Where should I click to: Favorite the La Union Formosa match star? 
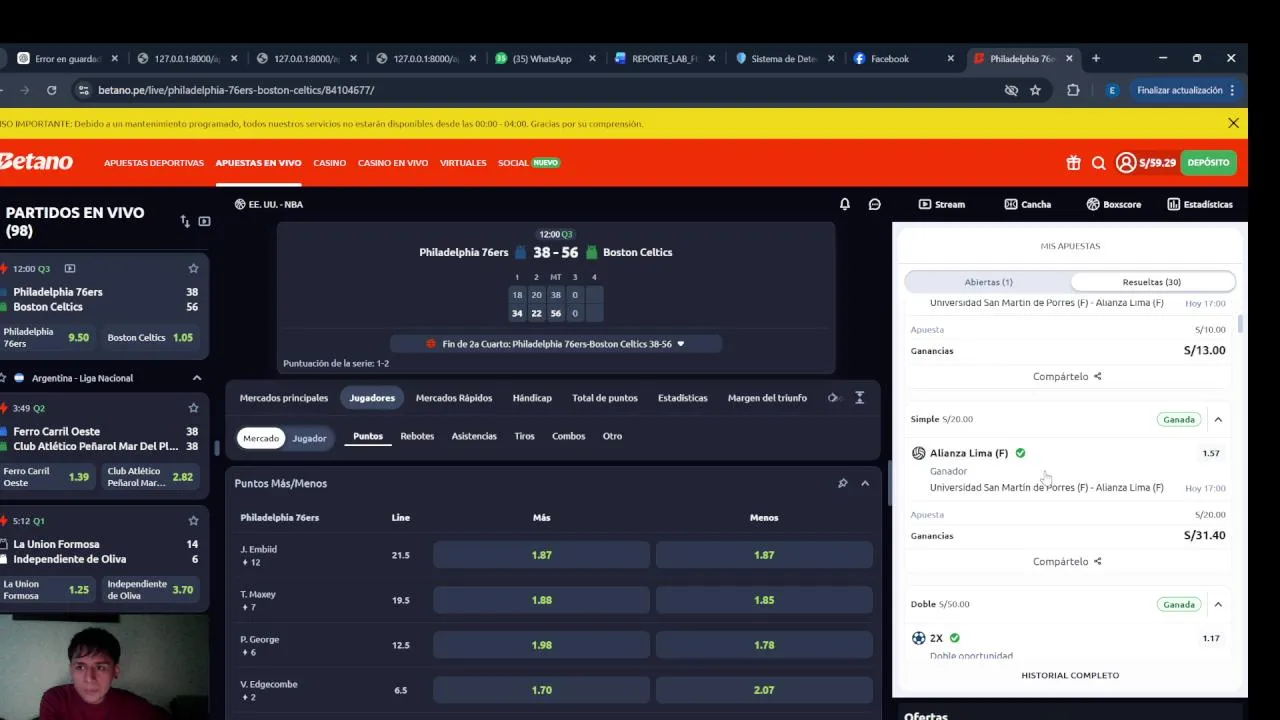pyautogui.click(x=193, y=521)
